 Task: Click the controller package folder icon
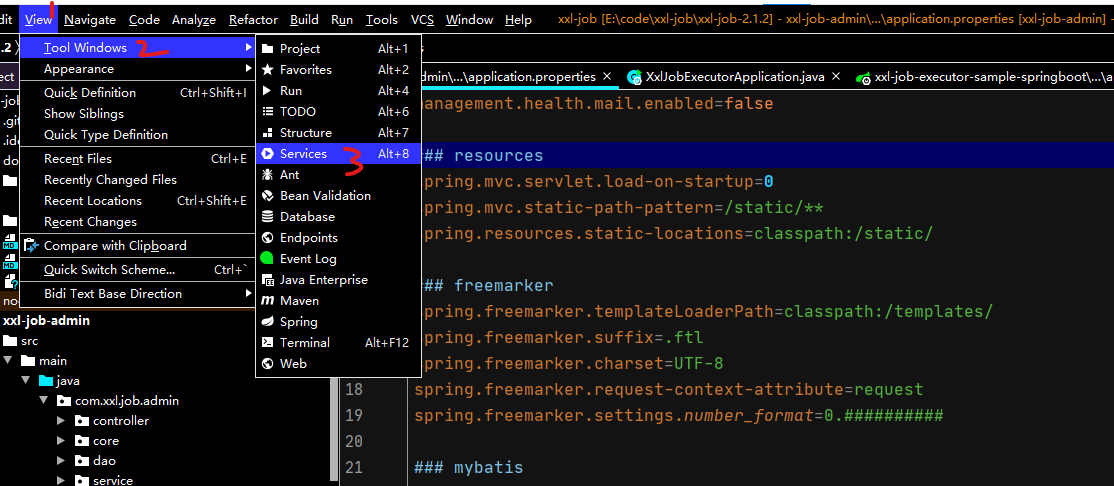click(x=82, y=421)
